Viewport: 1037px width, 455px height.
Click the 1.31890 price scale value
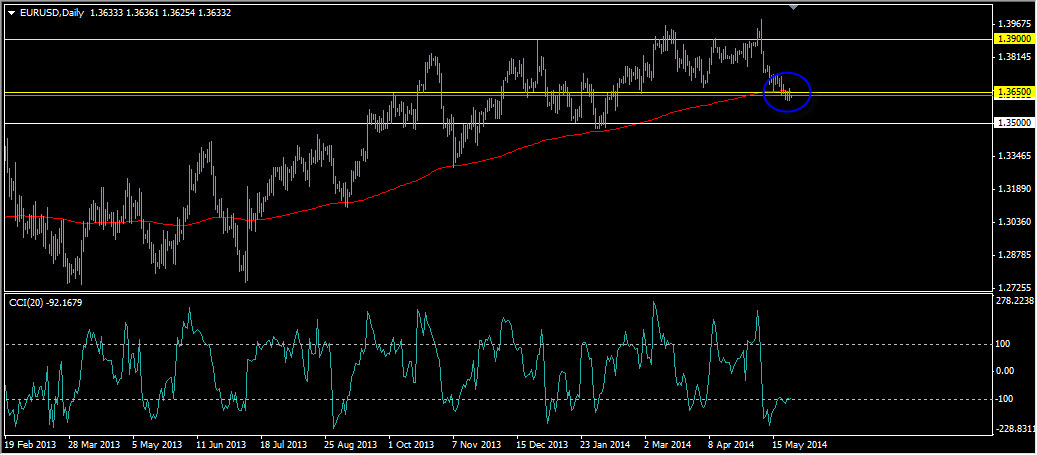point(1016,189)
